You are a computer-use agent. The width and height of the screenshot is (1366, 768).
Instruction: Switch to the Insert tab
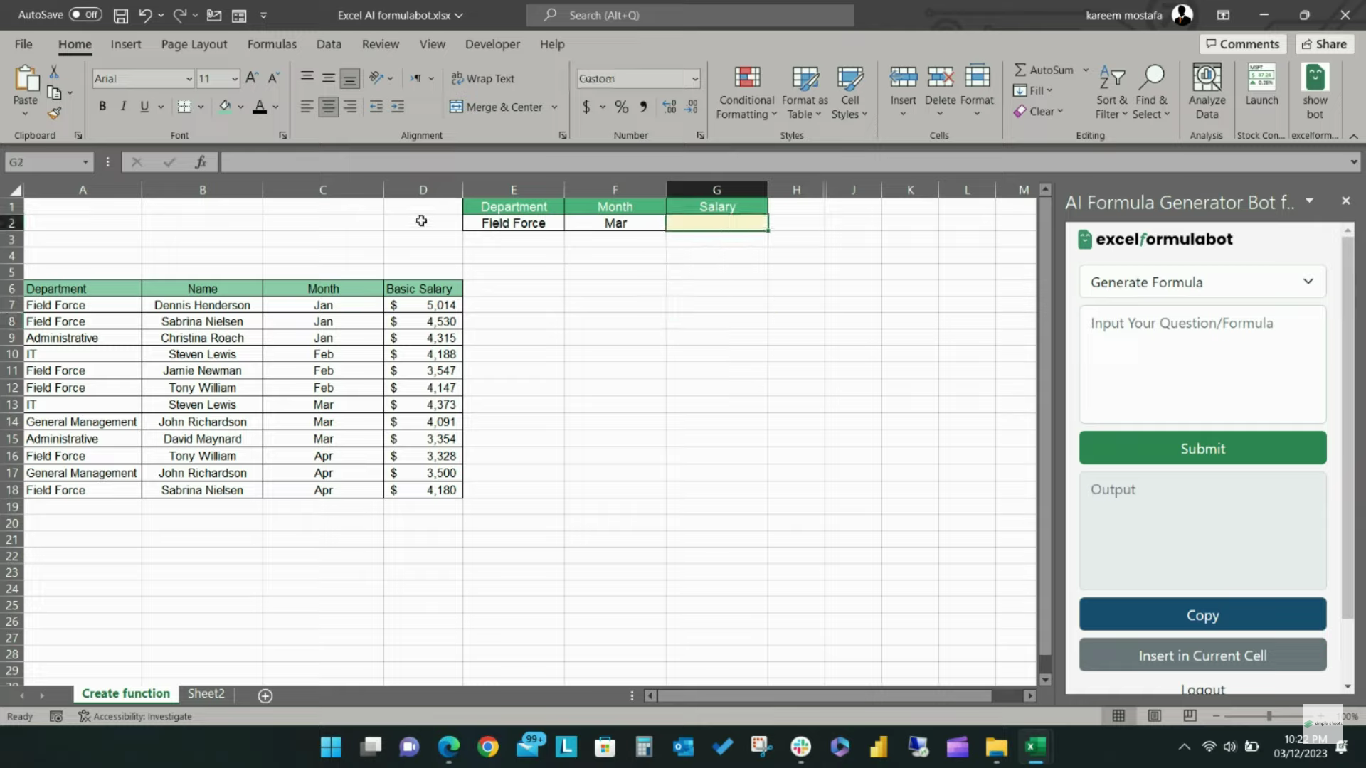click(x=126, y=44)
